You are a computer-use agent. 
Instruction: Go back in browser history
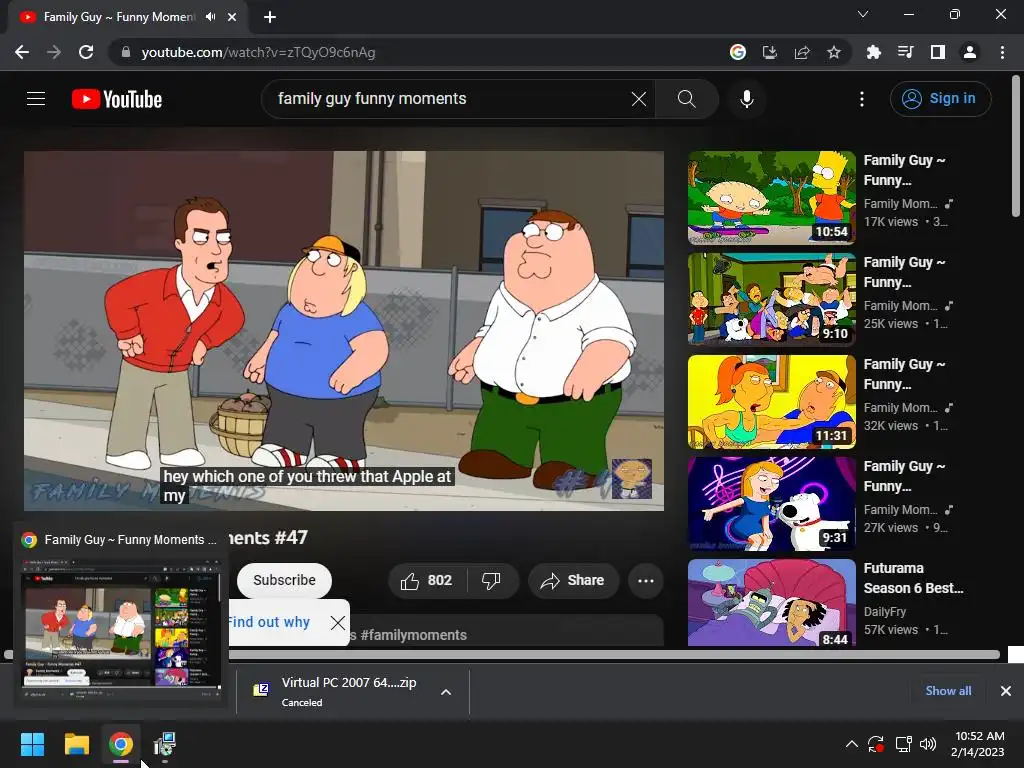pos(22,52)
